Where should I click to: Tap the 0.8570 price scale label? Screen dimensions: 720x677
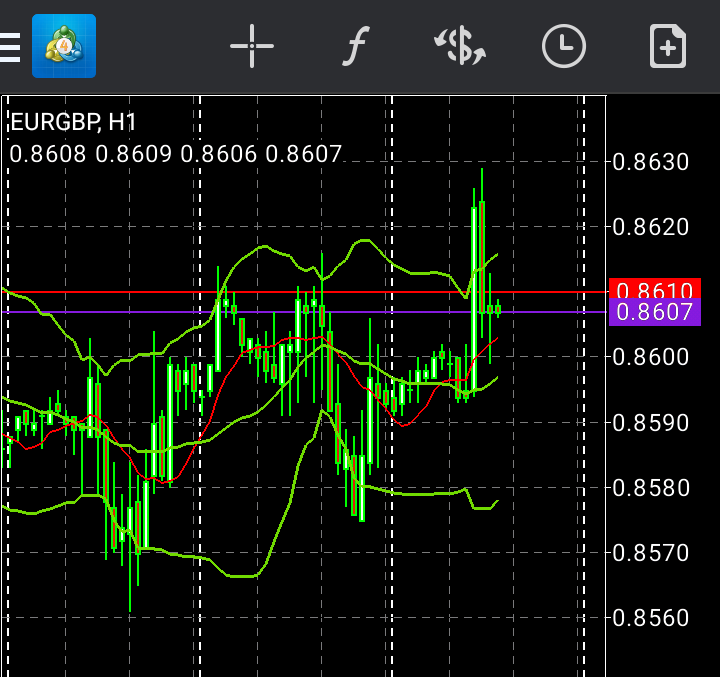[651, 552]
